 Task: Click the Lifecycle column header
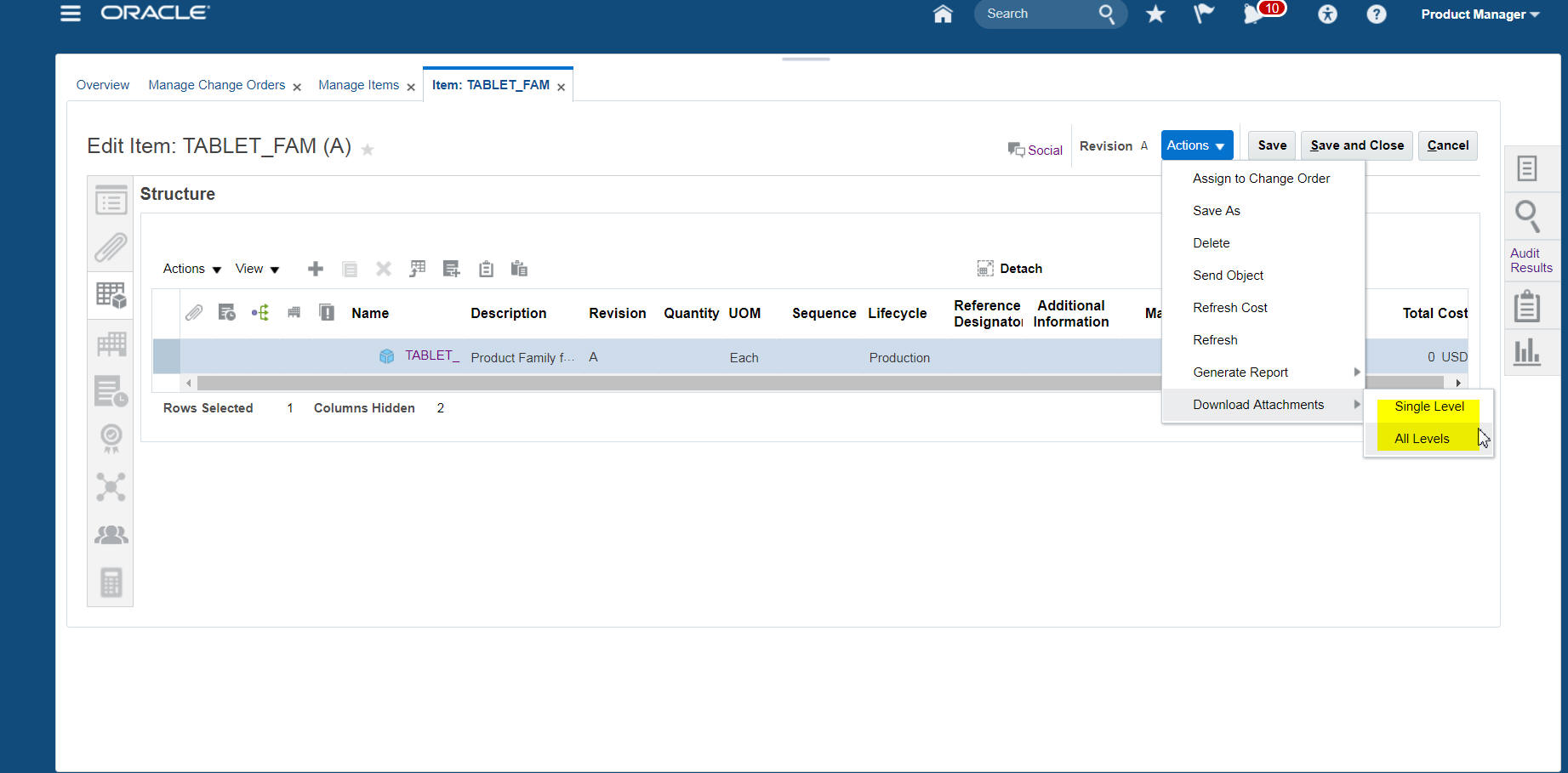(x=898, y=313)
